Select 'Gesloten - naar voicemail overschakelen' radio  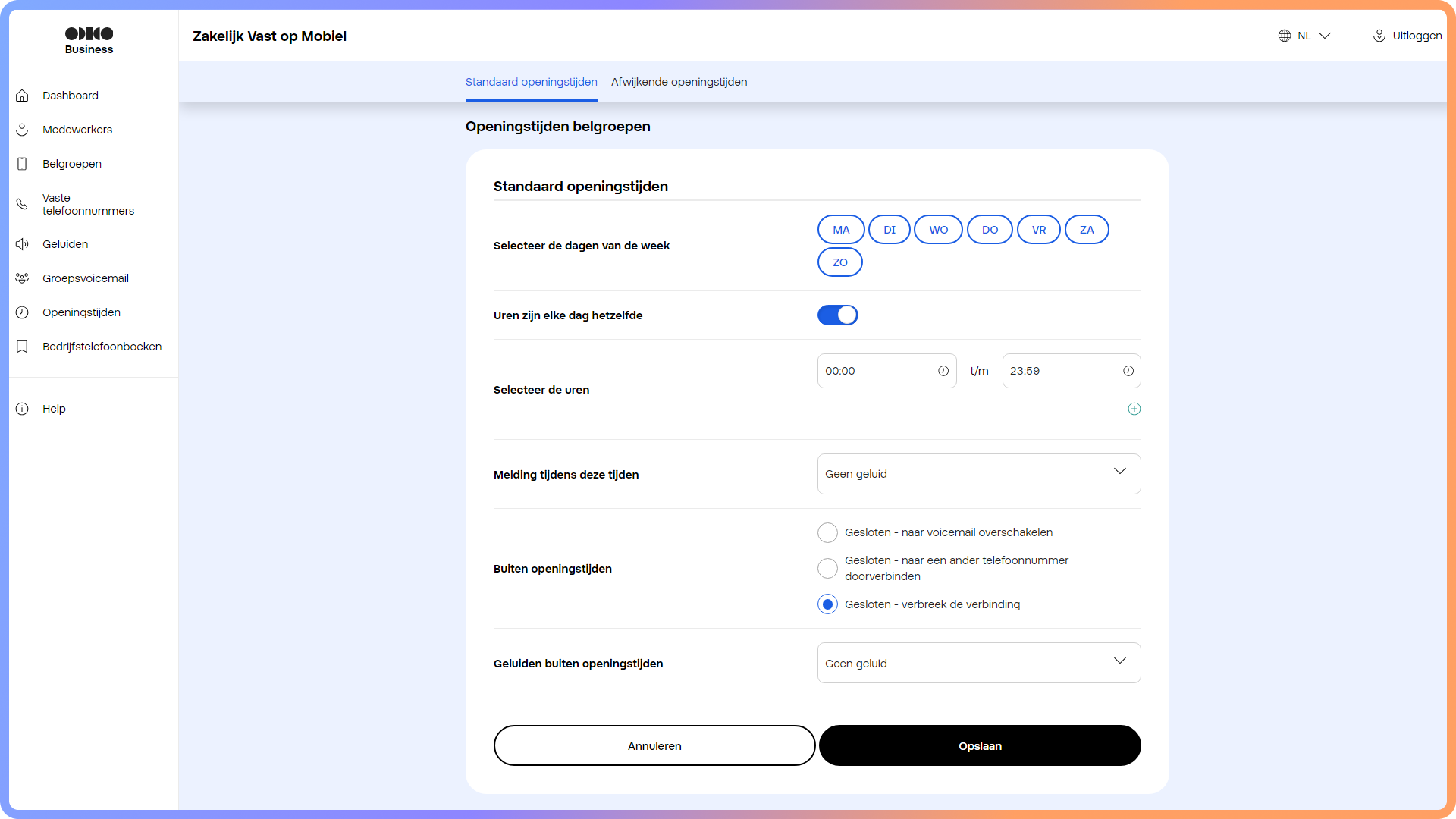point(827,532)
